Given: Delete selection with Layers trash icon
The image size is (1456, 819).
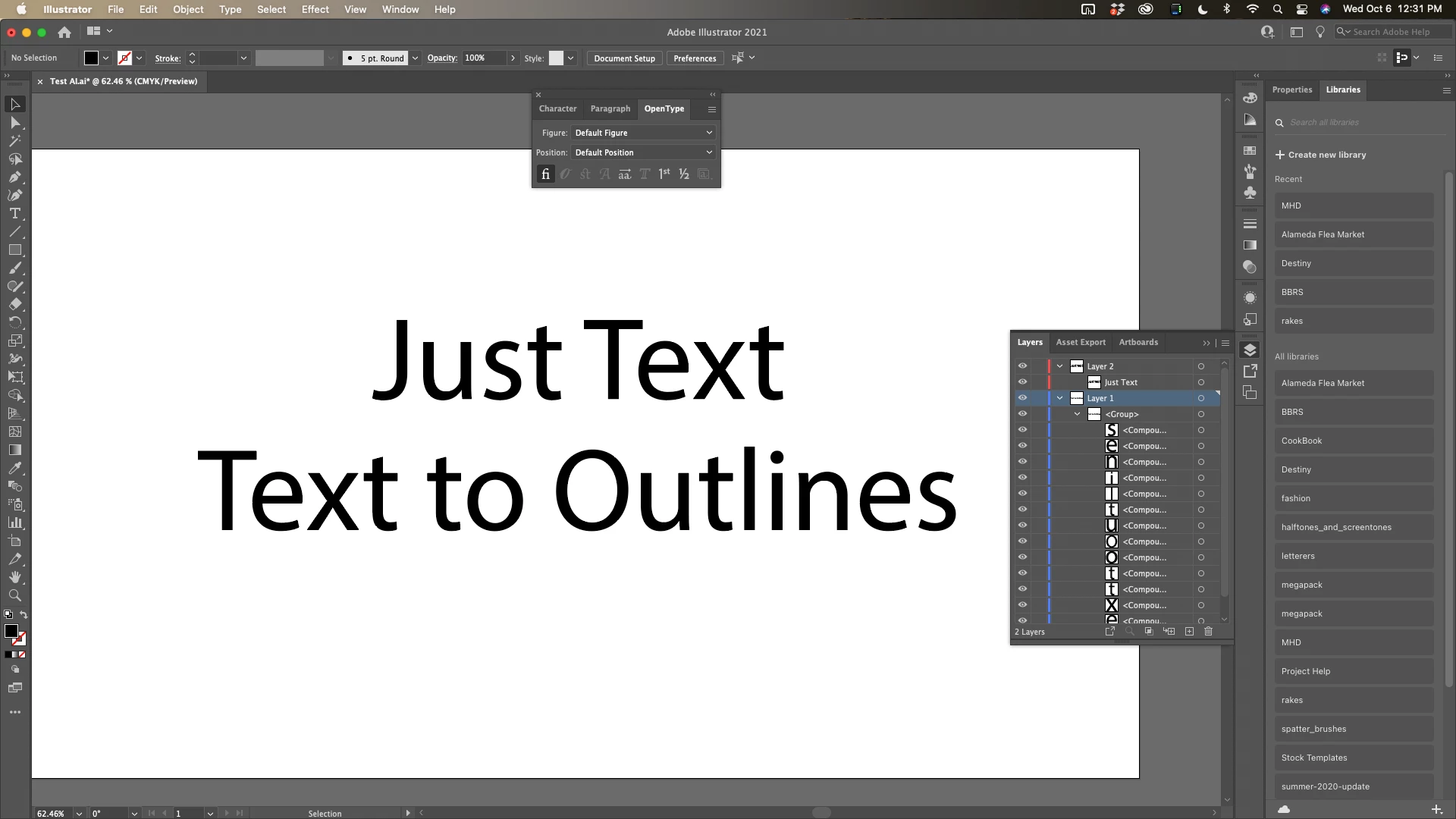Looking at the screenshot, I should tap(1209, 631).
